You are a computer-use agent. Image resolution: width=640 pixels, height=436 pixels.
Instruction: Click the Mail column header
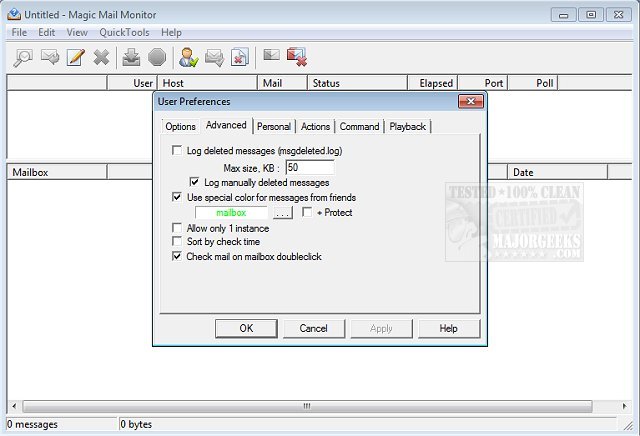point(282,83)
